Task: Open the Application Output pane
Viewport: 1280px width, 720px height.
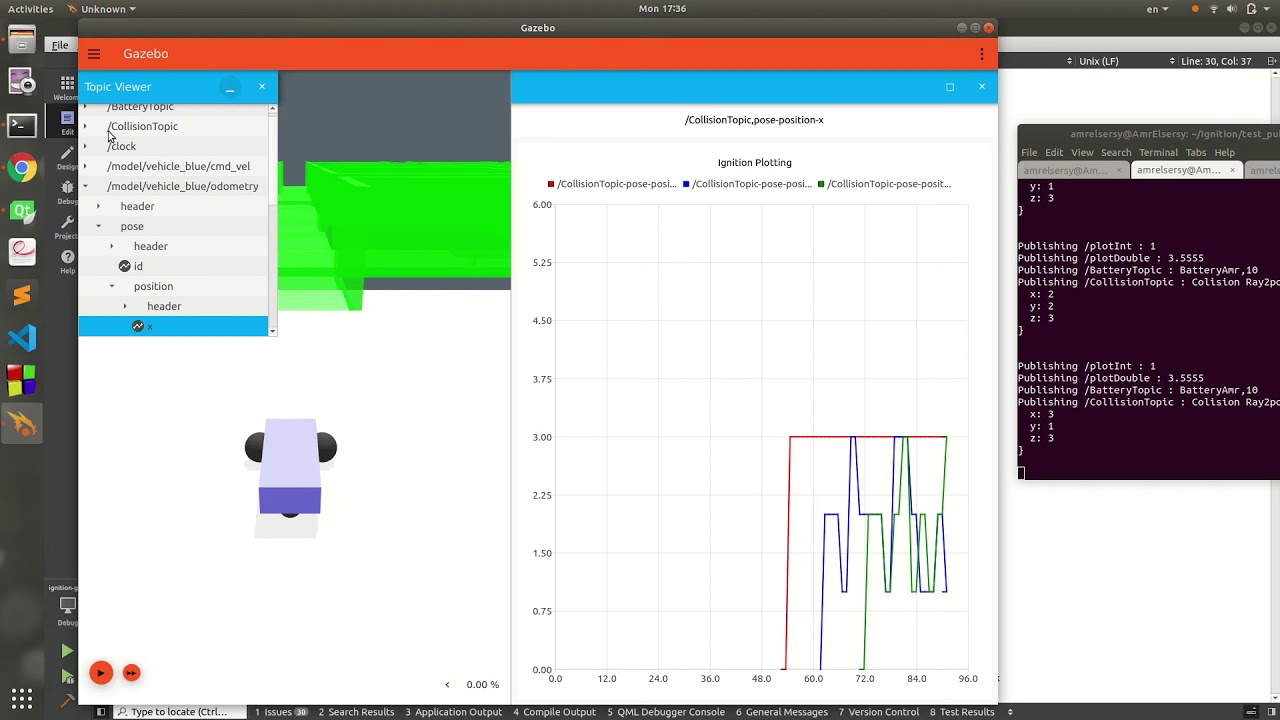Action: (454, 712)
